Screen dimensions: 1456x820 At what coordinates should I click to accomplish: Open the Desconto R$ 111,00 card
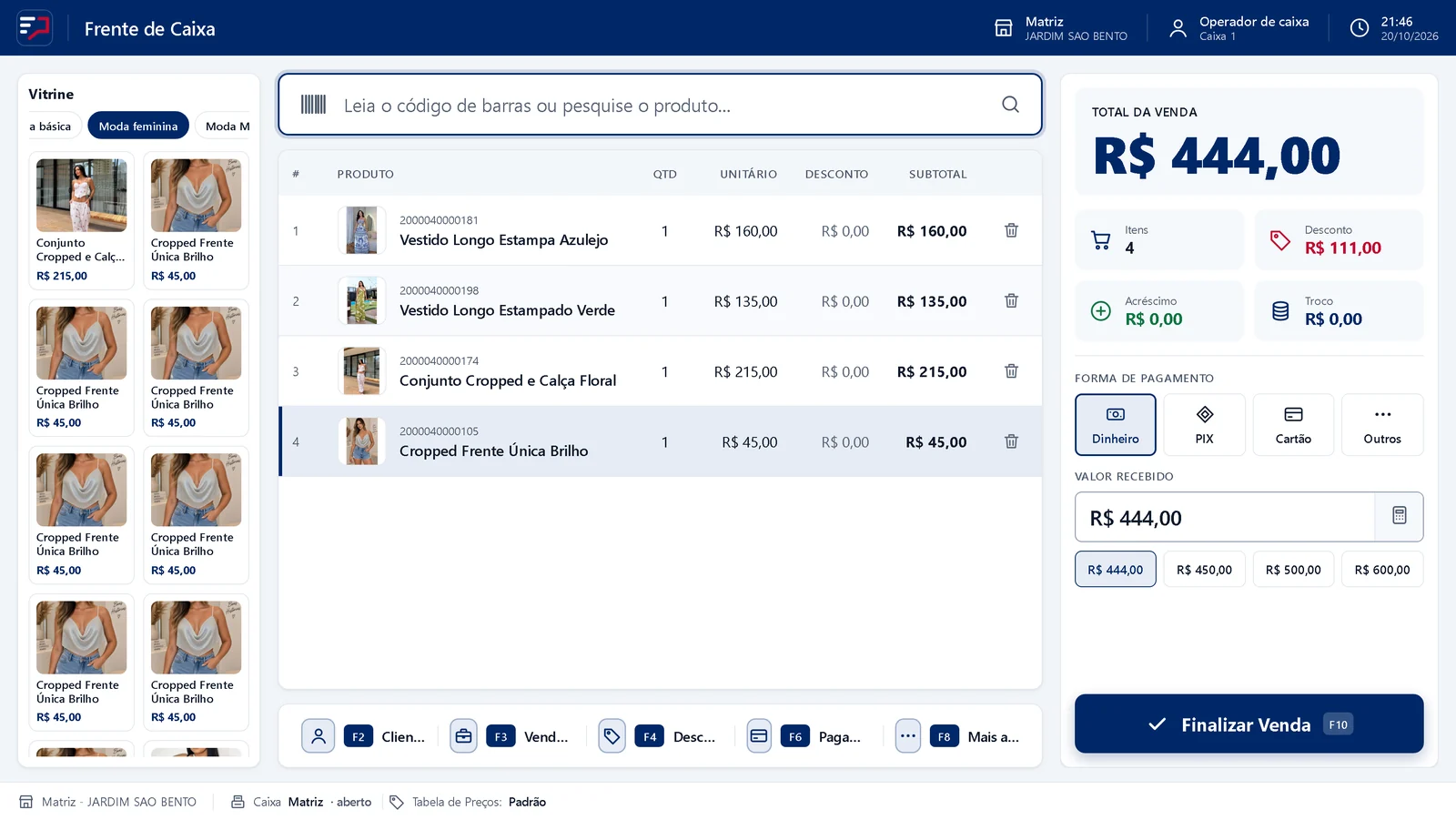click(1339, 240)
